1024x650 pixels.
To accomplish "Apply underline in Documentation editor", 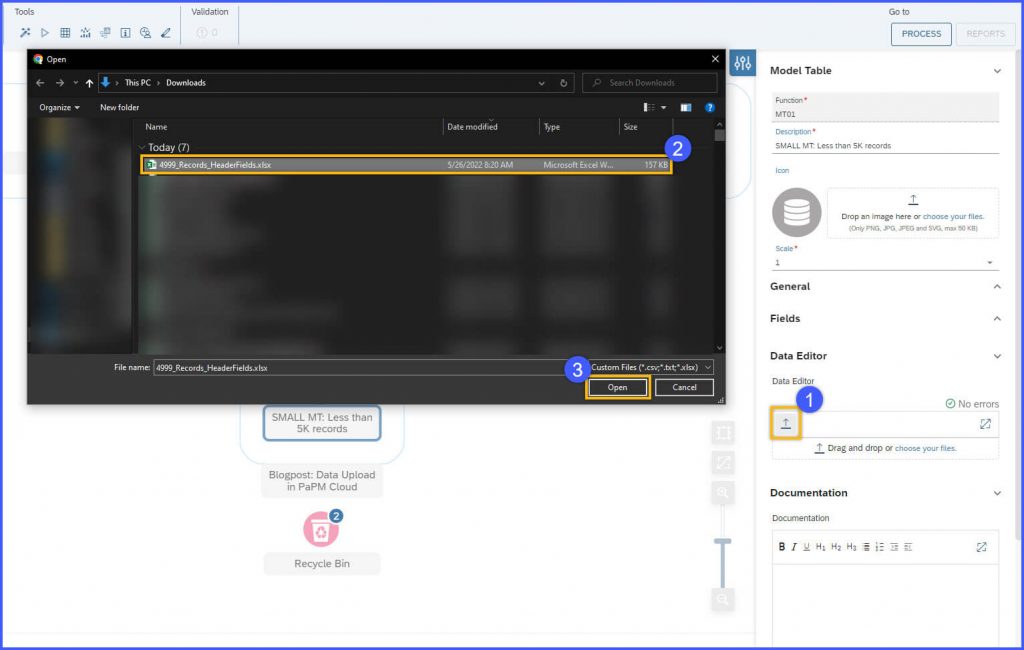I will click(807, 547).
